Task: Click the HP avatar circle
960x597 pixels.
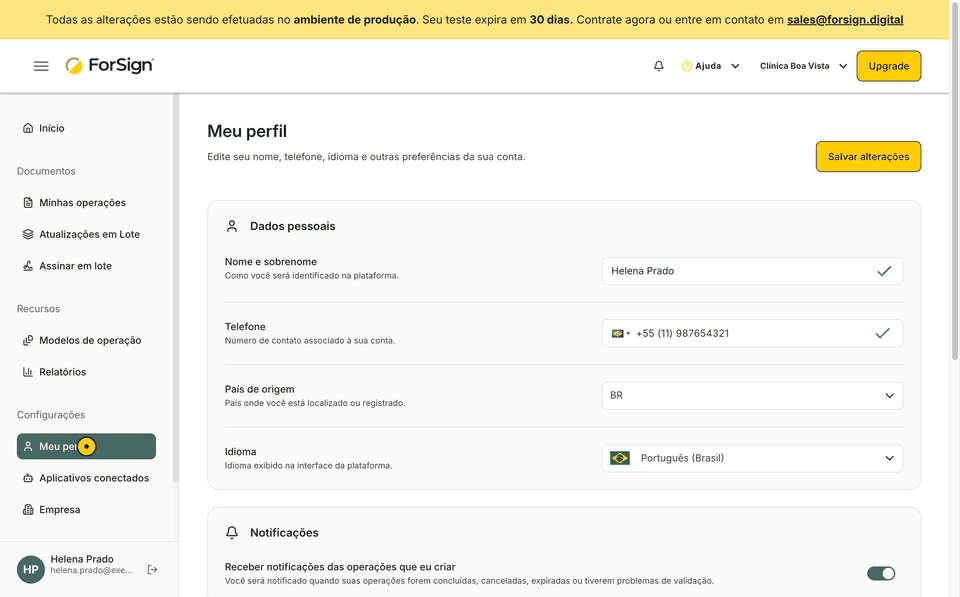Action: pos(31,569)
